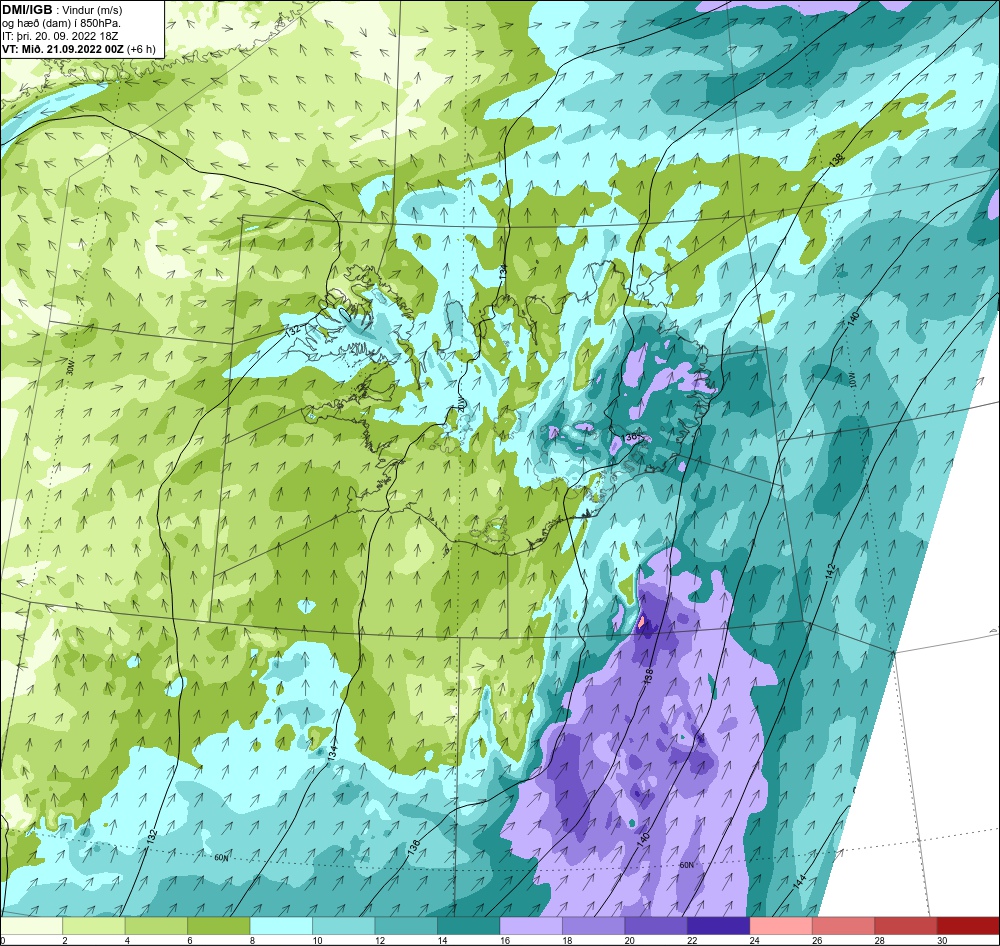1000x946 pixels.
Task: Click the '142' height contour label
Action: click(x=831, y=571)
